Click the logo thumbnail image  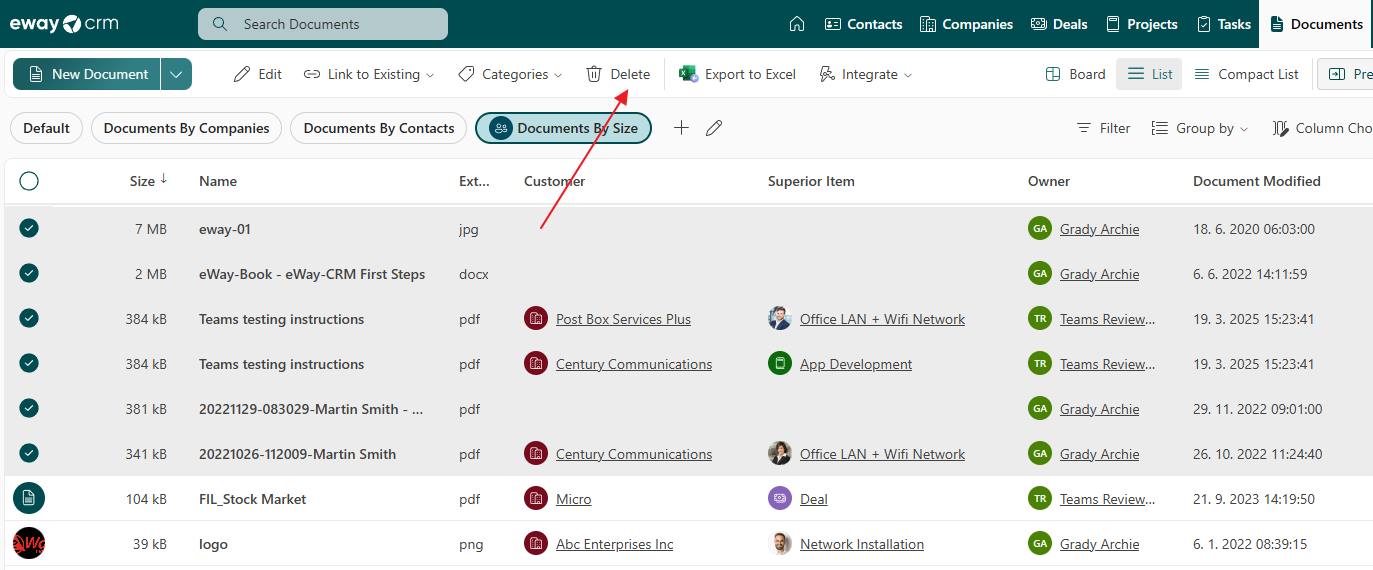pos(29,544)
